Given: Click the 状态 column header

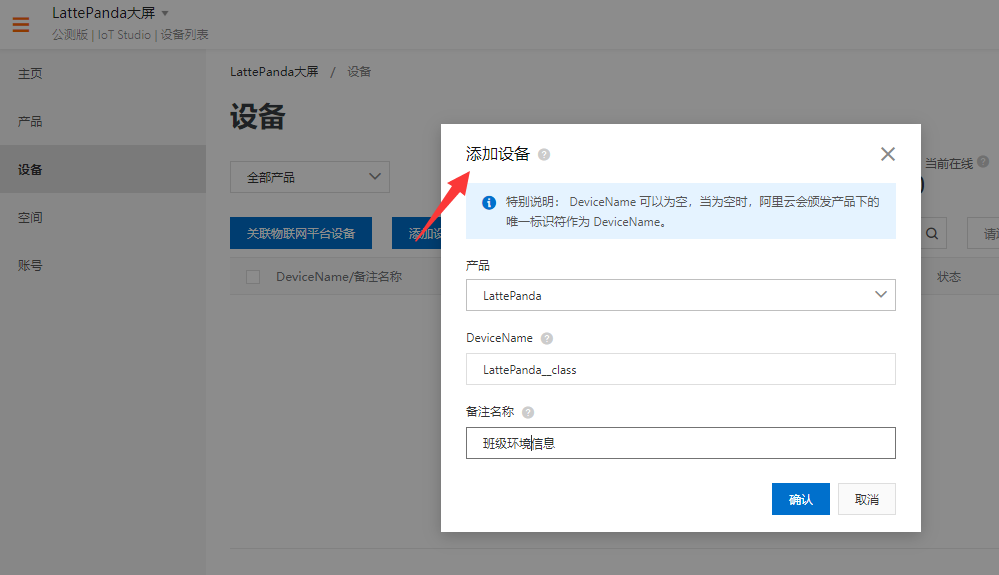Looking at the screenshot, I should (949, 277).
